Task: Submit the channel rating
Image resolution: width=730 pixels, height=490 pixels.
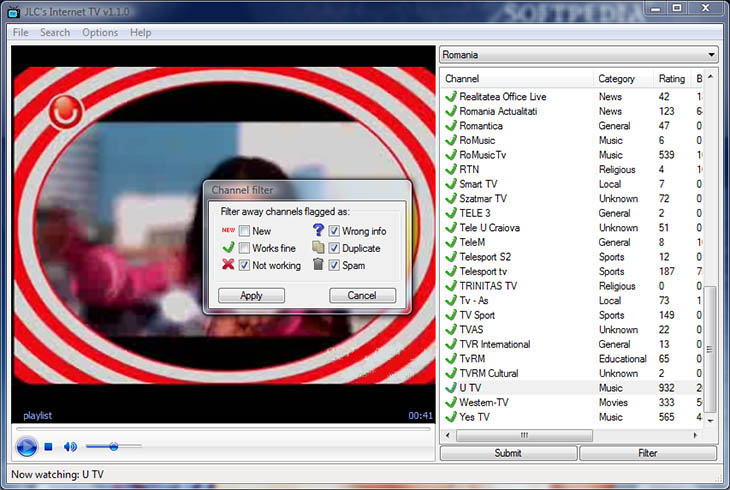Action: coord(508,453)
